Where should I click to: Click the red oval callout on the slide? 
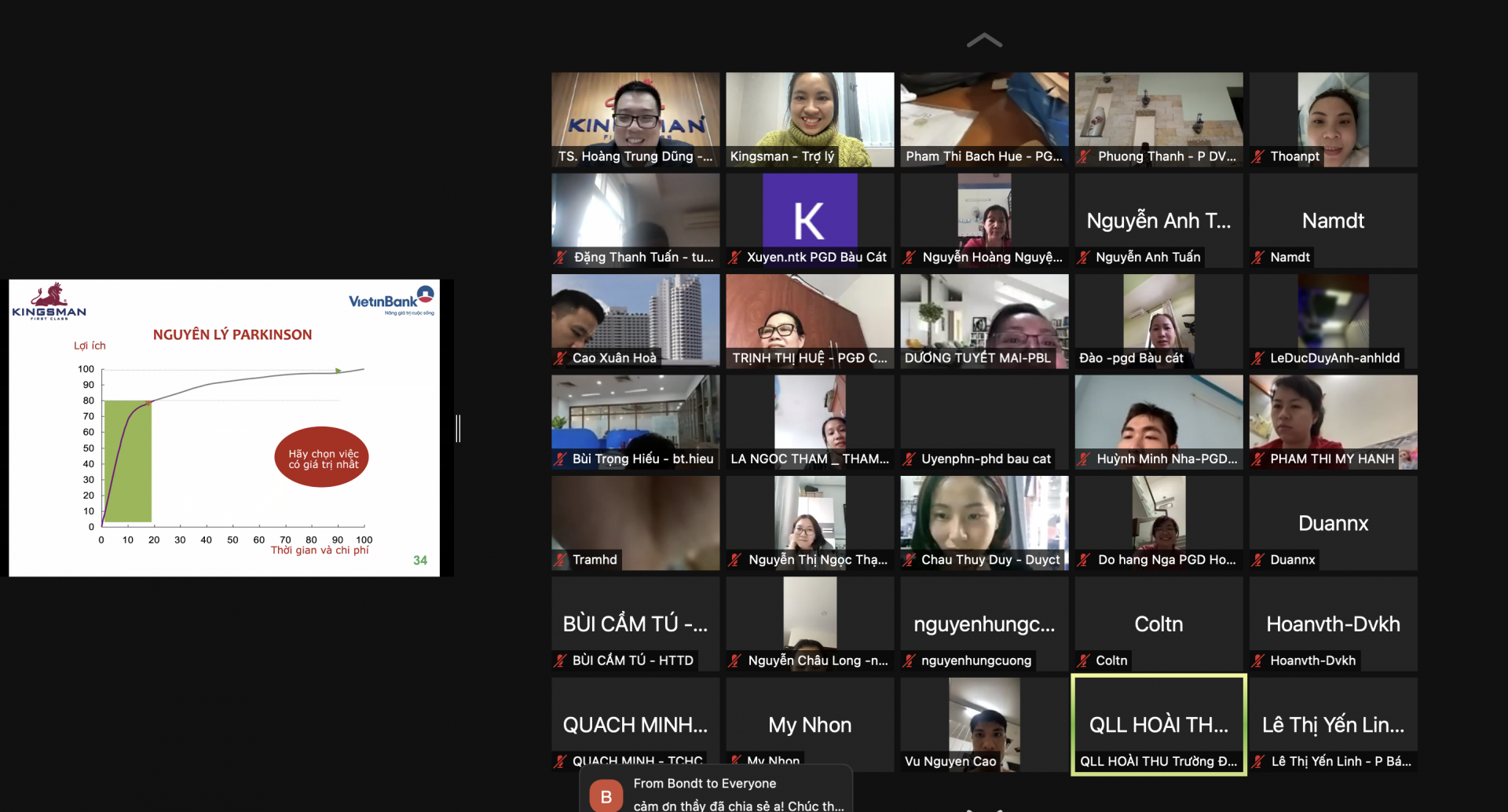[321, 457]
